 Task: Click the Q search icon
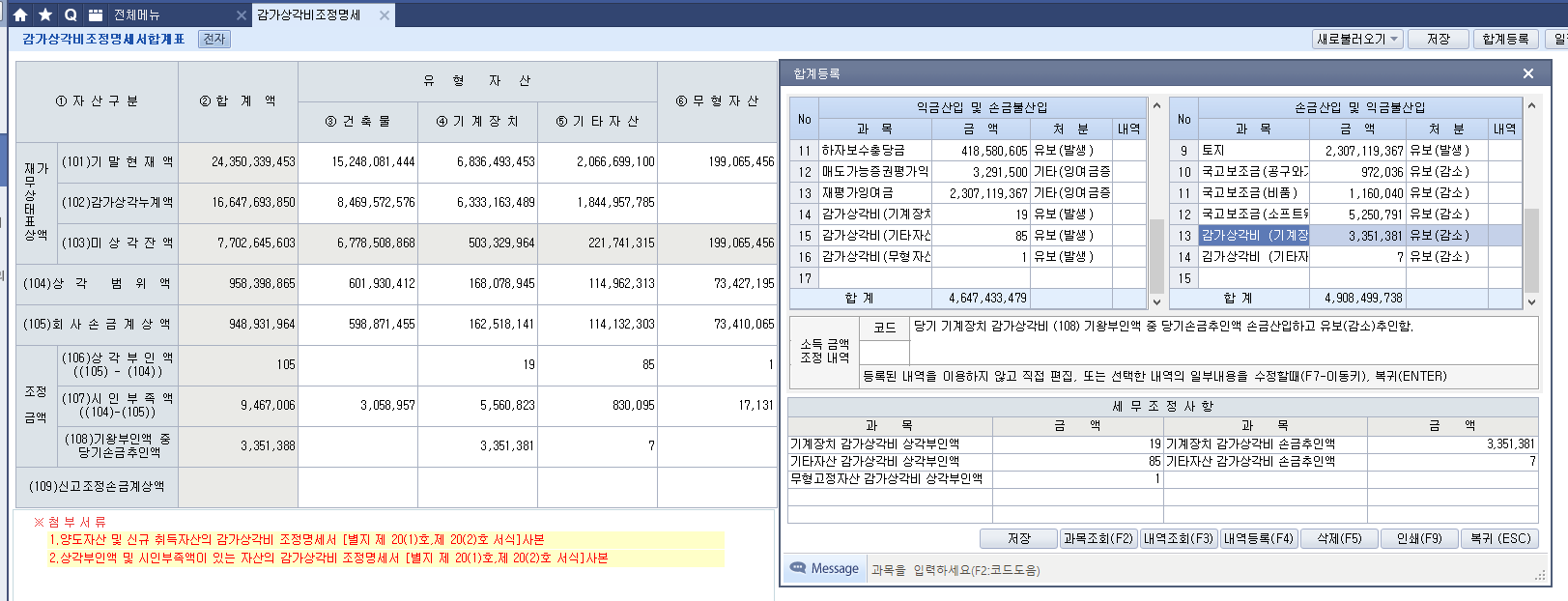click(71, 14)
